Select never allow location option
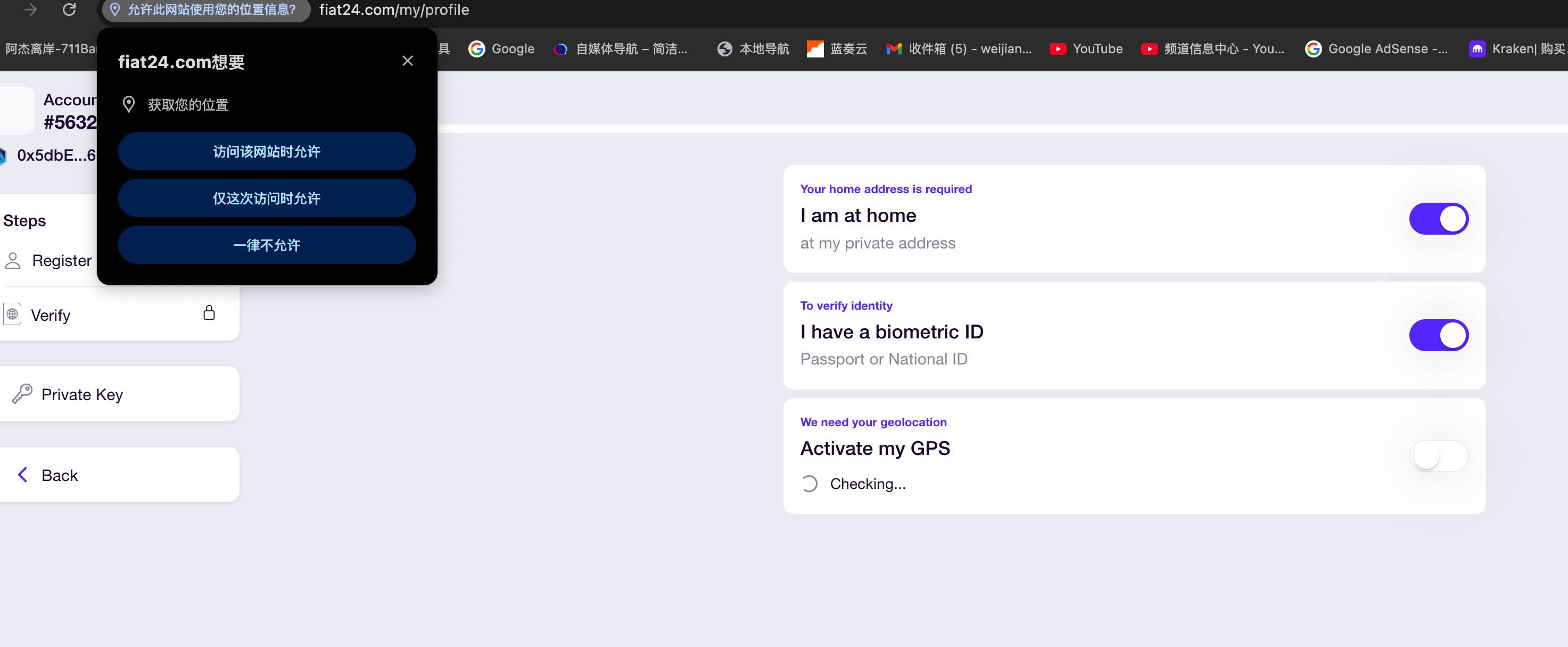This screenshot has height=647, width=1568. [267, 245]
